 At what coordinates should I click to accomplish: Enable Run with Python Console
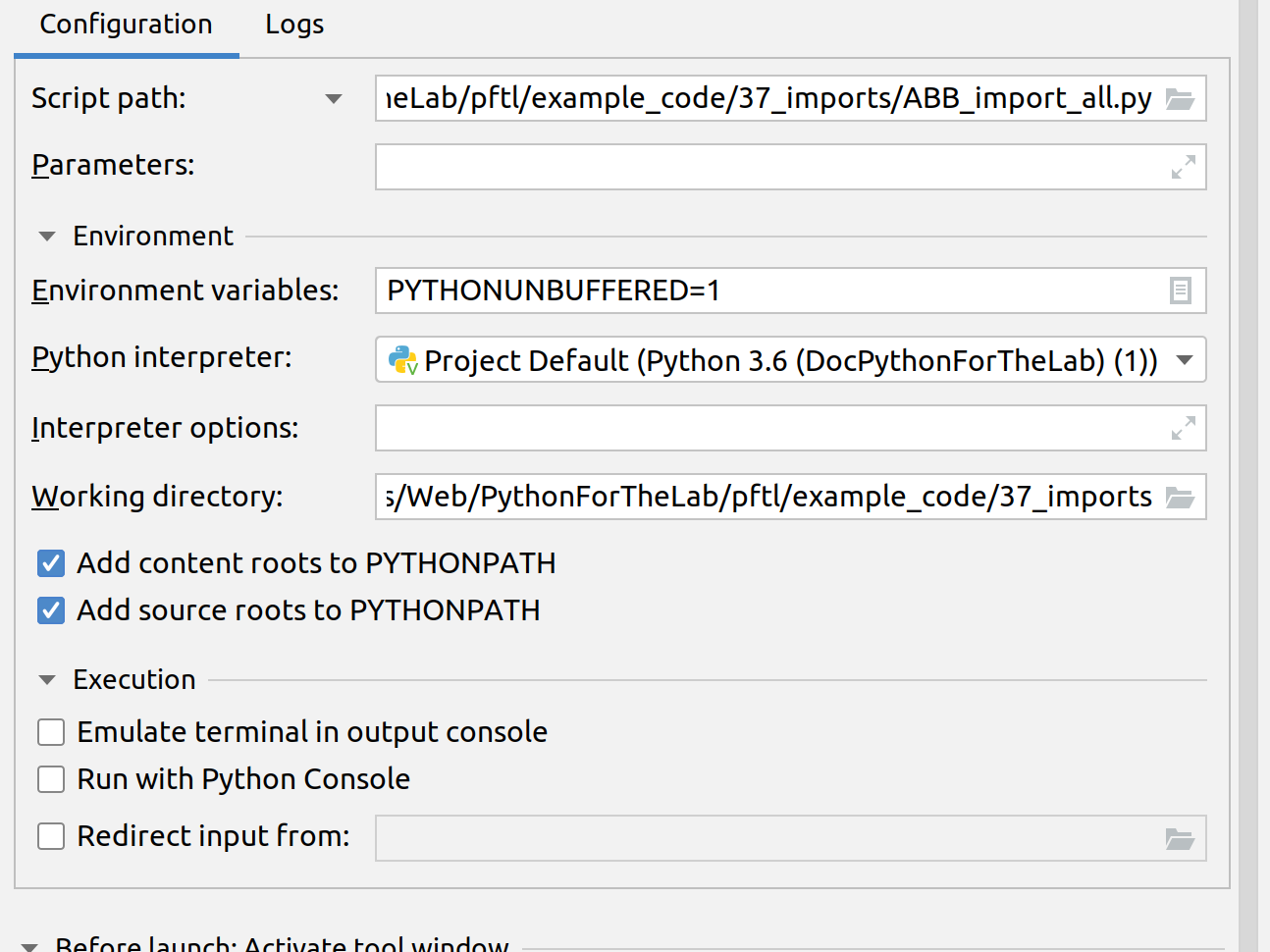(x=50, y=778)
